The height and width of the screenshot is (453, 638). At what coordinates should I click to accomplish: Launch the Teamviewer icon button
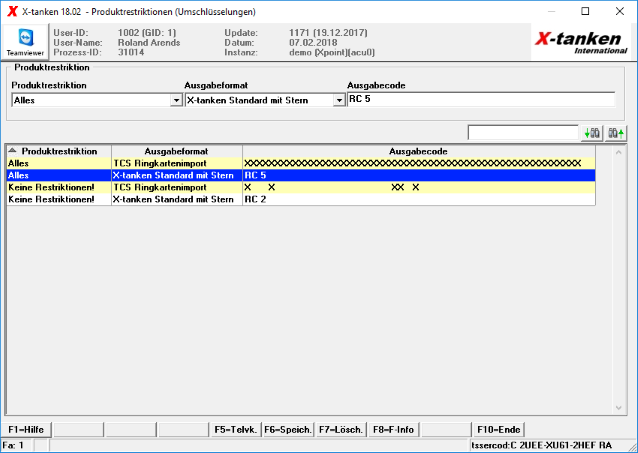pyautogui.click(x=25, y=42)
